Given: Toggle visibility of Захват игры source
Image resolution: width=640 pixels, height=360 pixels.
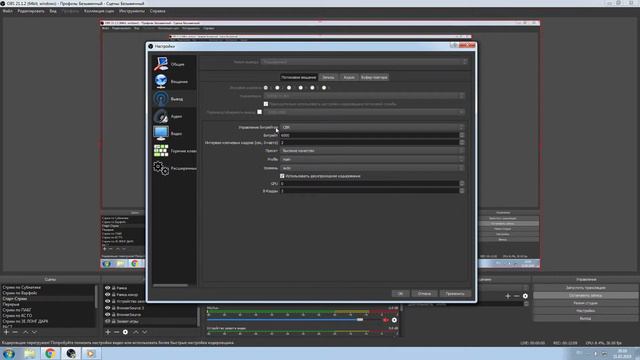Looking at the screenshot, I should pyautogui.click(x=108, y=321).
